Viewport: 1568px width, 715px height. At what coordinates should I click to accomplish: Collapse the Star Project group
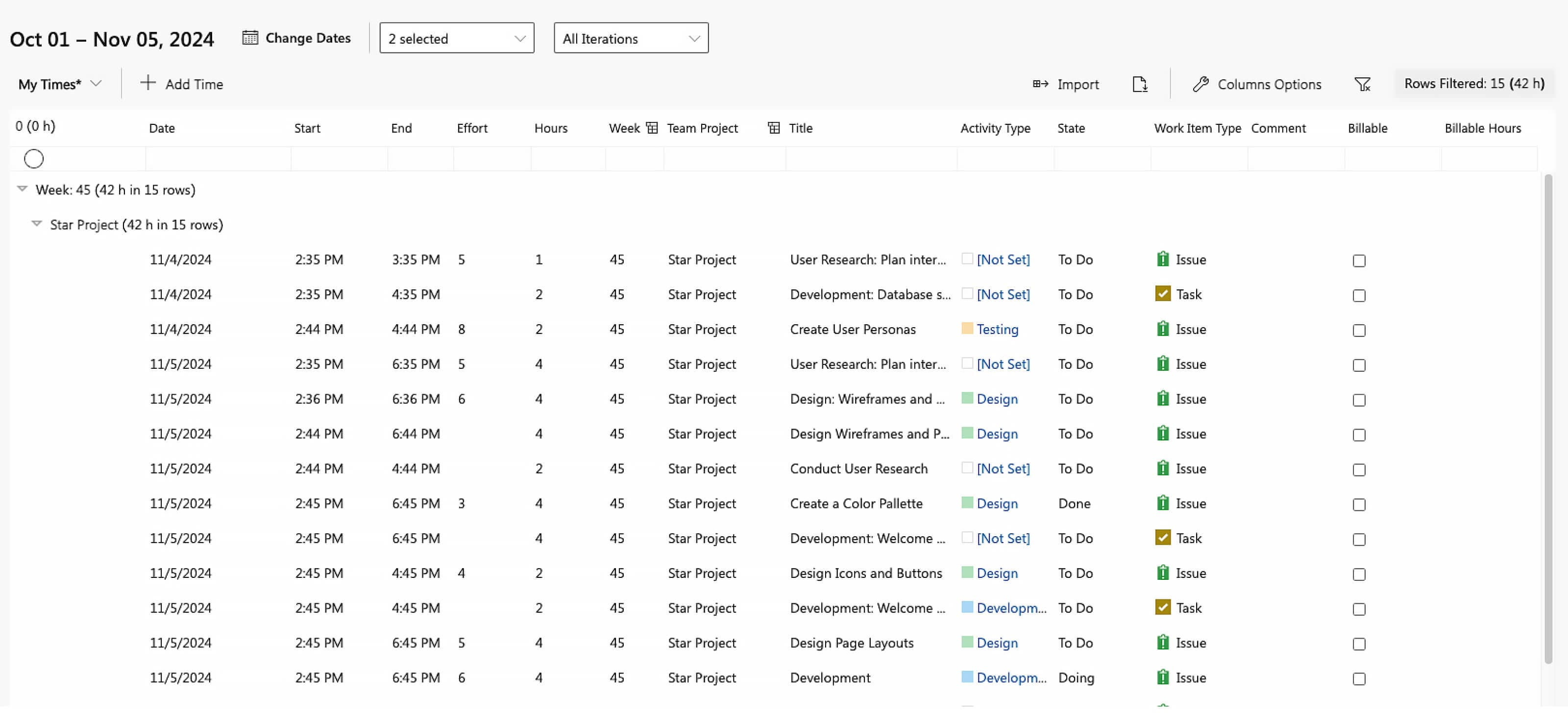[37, 224]
